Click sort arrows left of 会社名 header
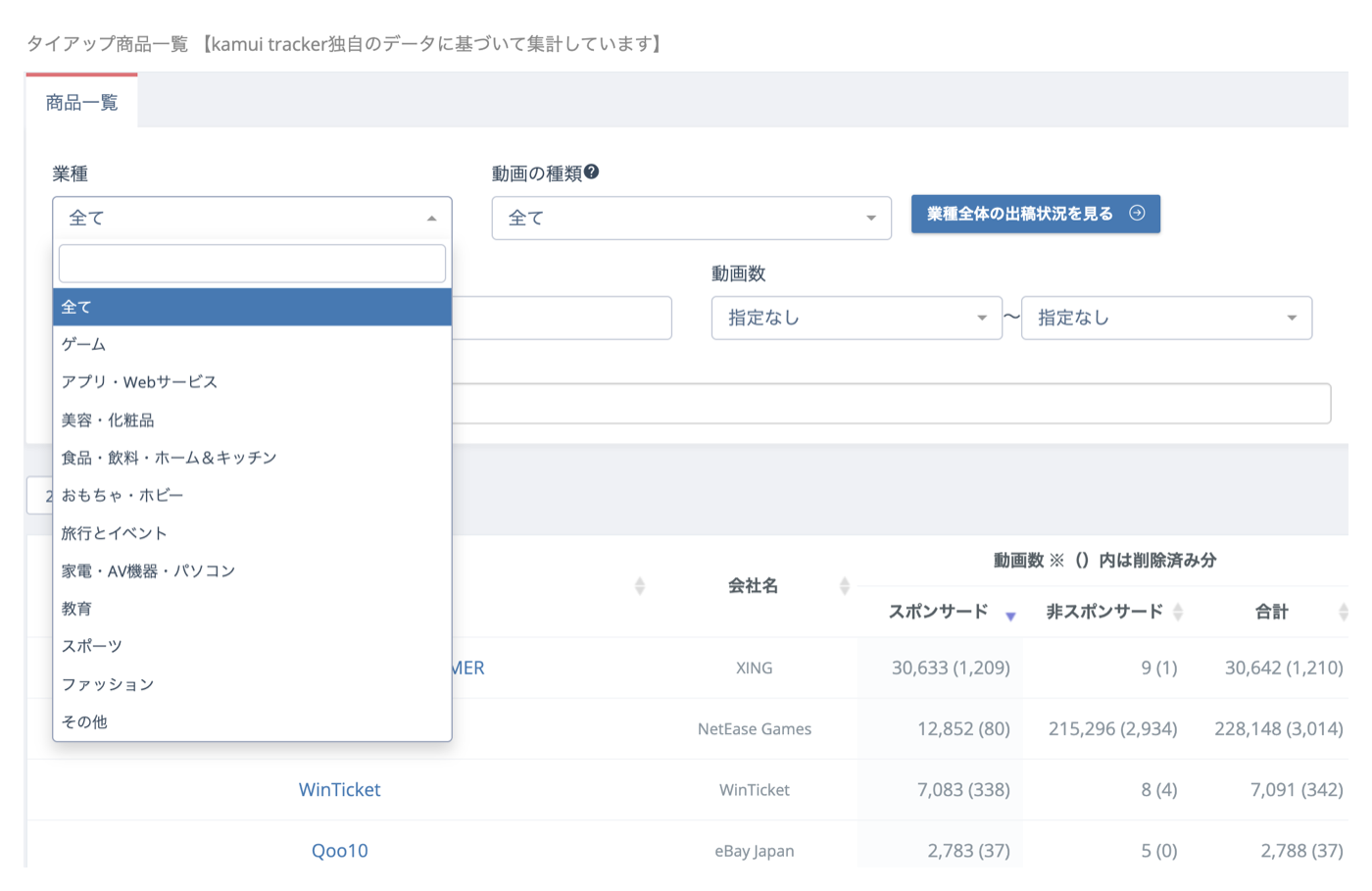Viewport: 1372px width, 891px height. coord(640,586)
